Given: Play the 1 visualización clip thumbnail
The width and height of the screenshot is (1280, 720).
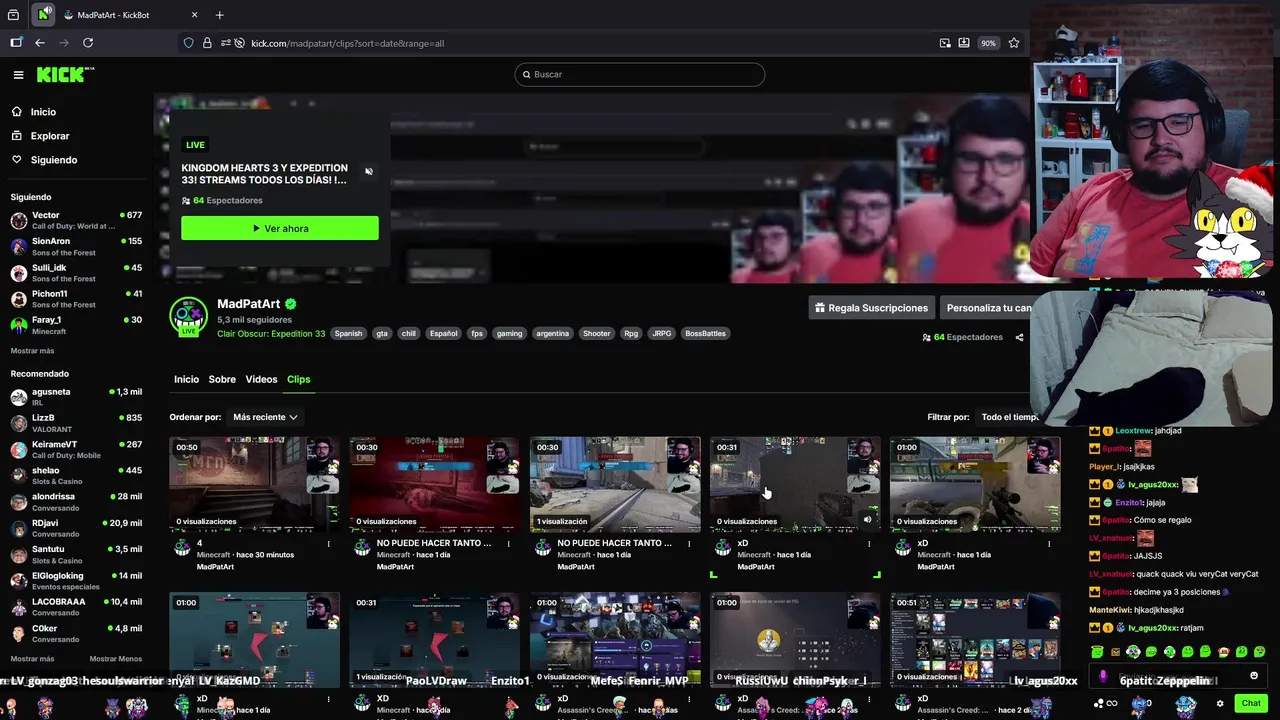Looking at the screenshot, I should click(615, 484).
